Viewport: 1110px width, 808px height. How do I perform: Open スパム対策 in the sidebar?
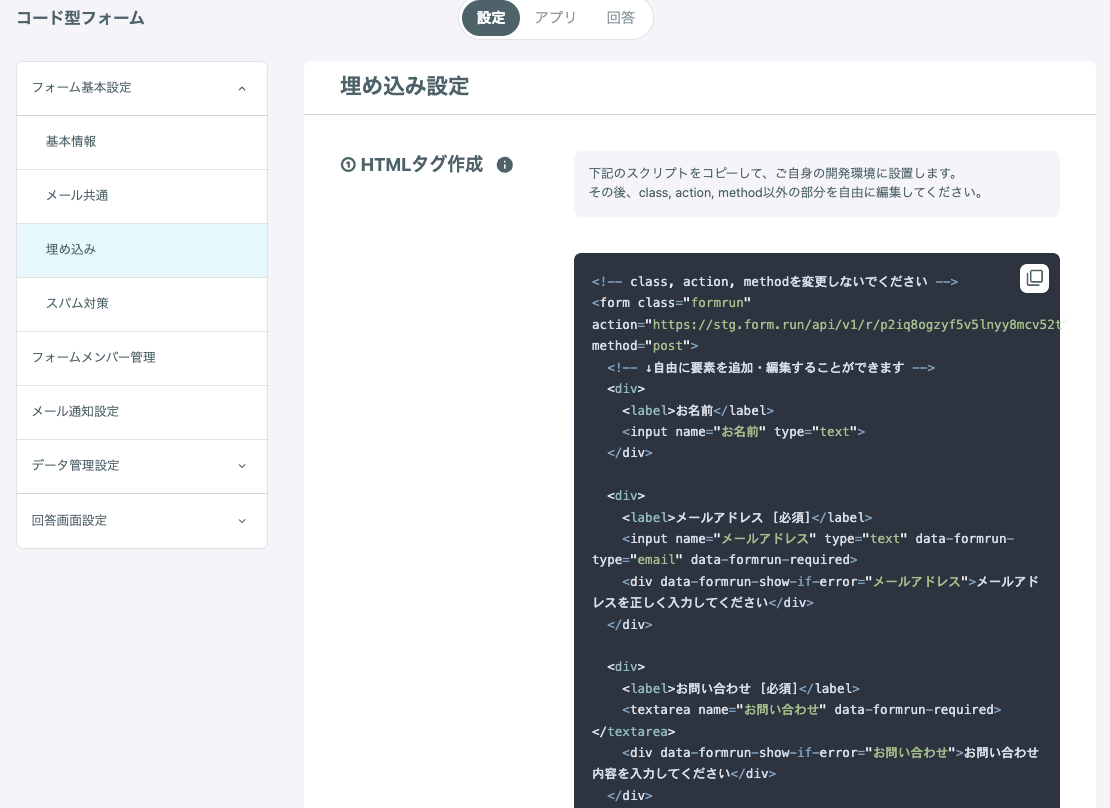[x=142, y=304]
